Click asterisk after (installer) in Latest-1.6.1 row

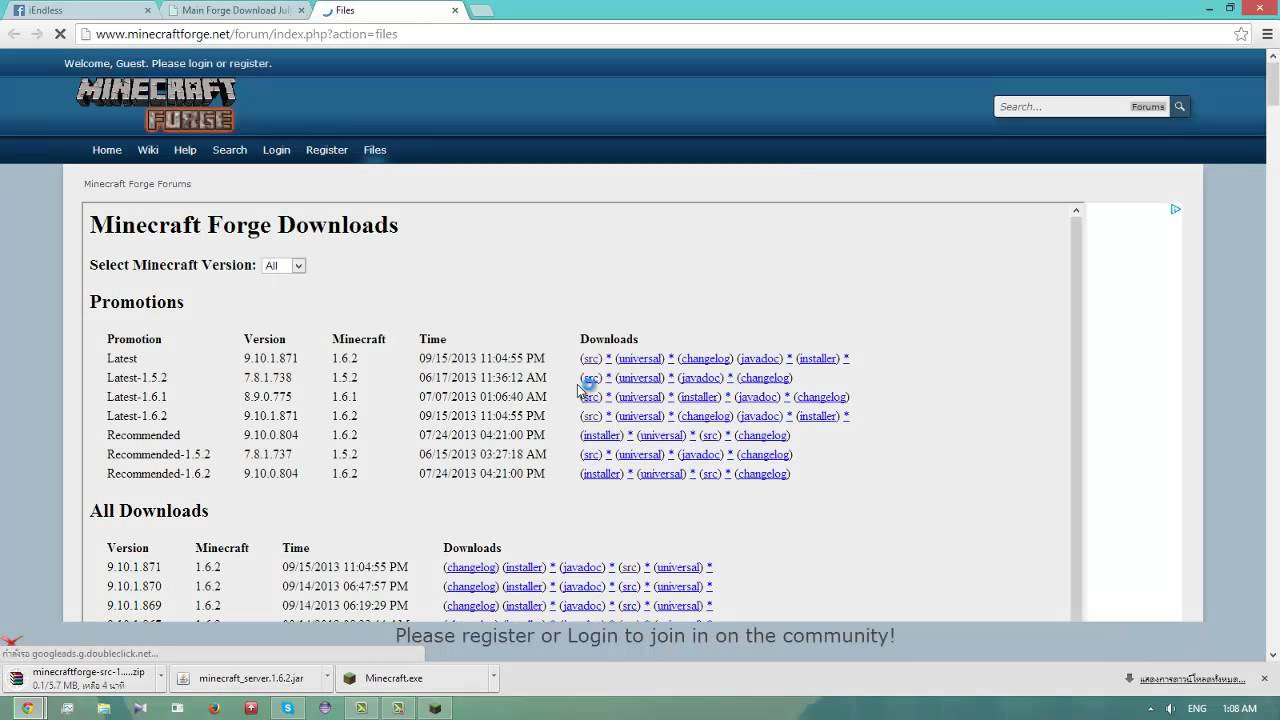click(727, 397)
